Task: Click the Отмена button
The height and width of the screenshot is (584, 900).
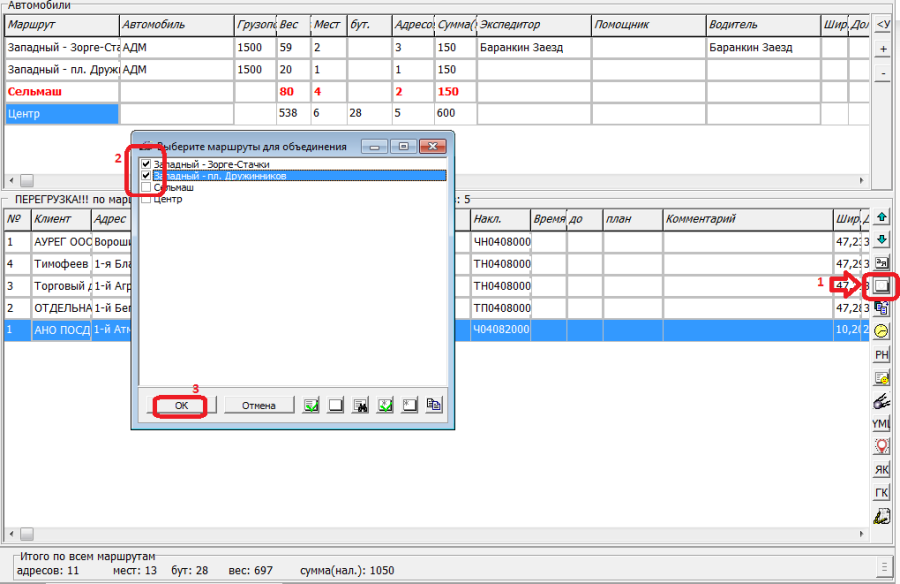Action: coord(258,405)
